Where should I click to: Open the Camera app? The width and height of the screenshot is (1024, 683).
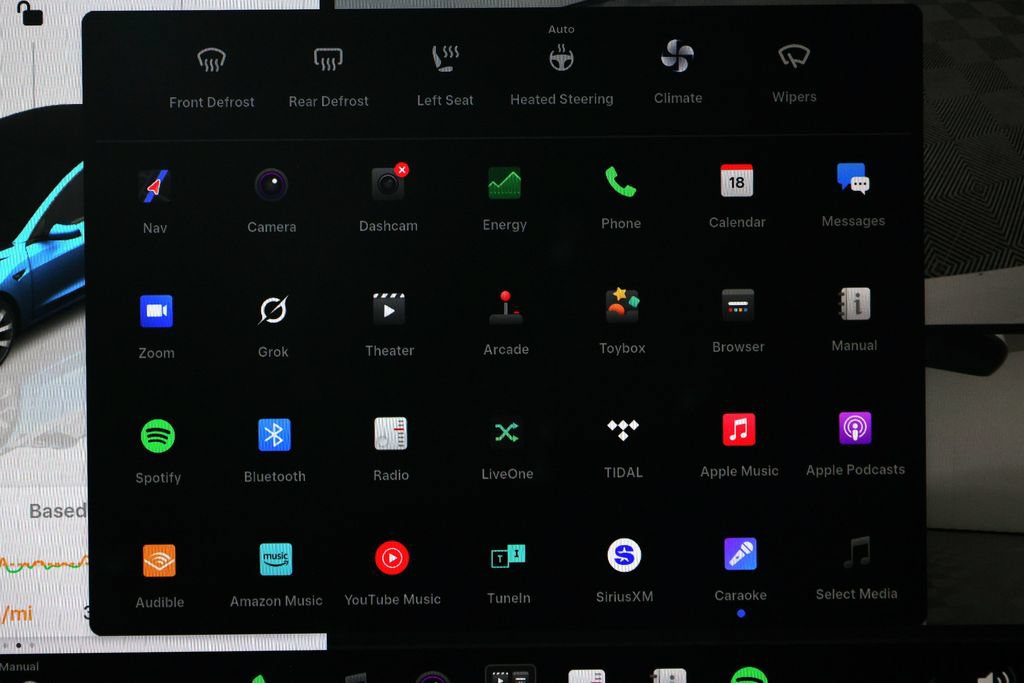pyautogui.click(x=271, y=185)
